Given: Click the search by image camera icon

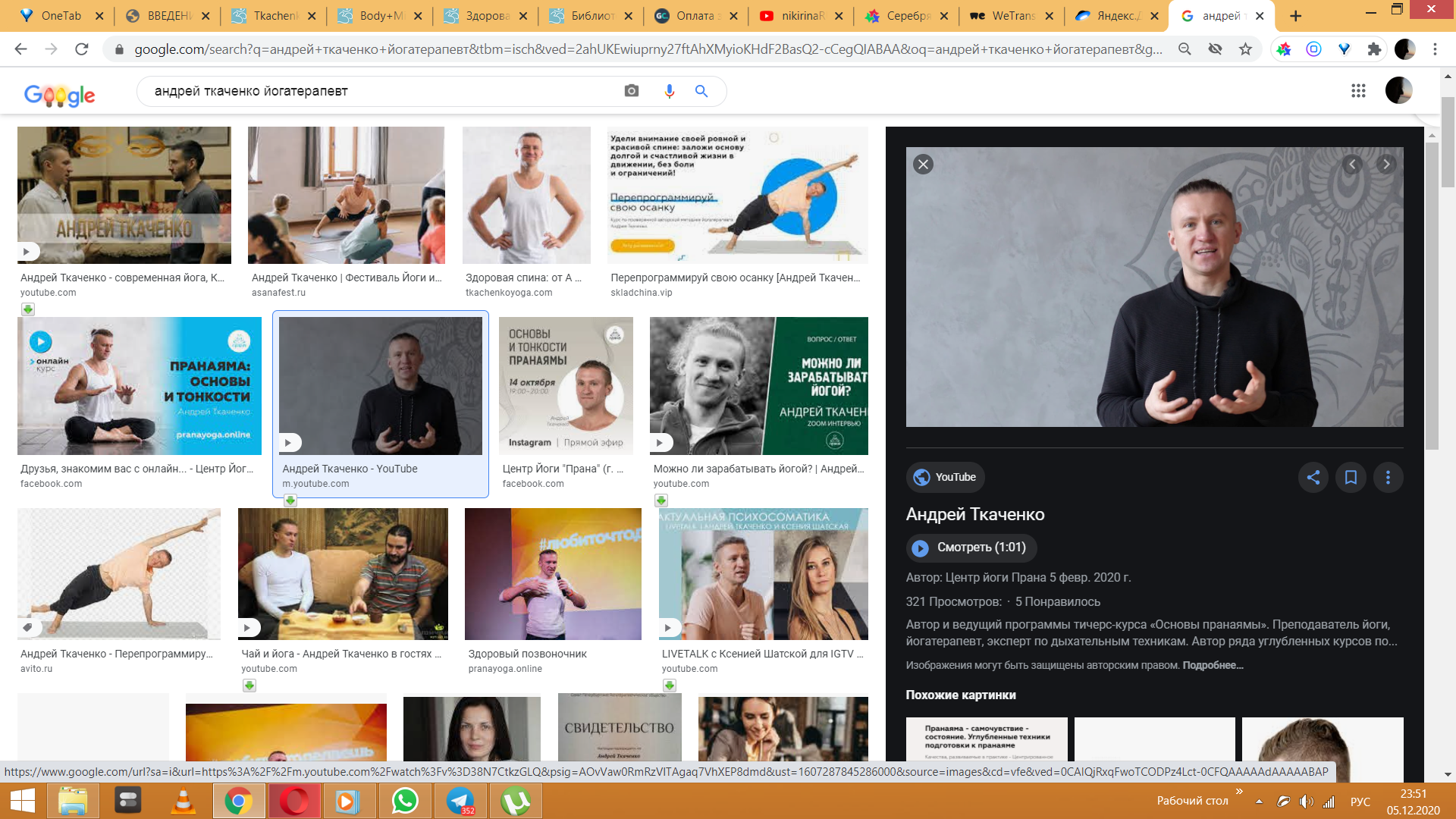Looking at the screenshot, I should pos(631,91).
